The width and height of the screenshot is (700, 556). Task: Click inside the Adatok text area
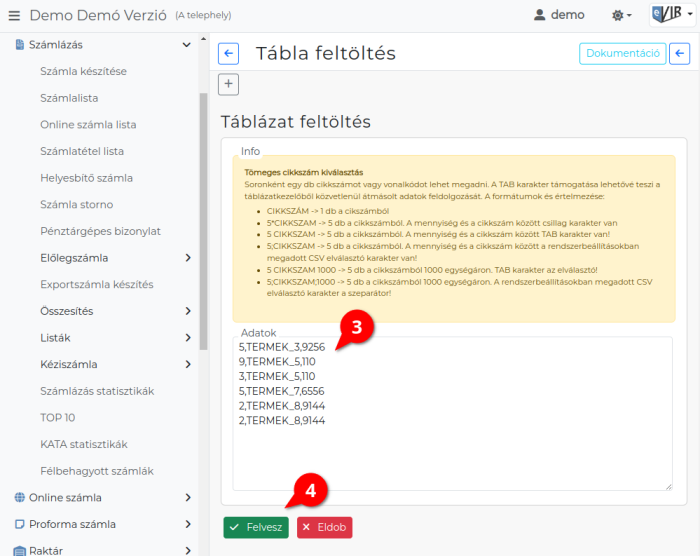tap(452, 414)
